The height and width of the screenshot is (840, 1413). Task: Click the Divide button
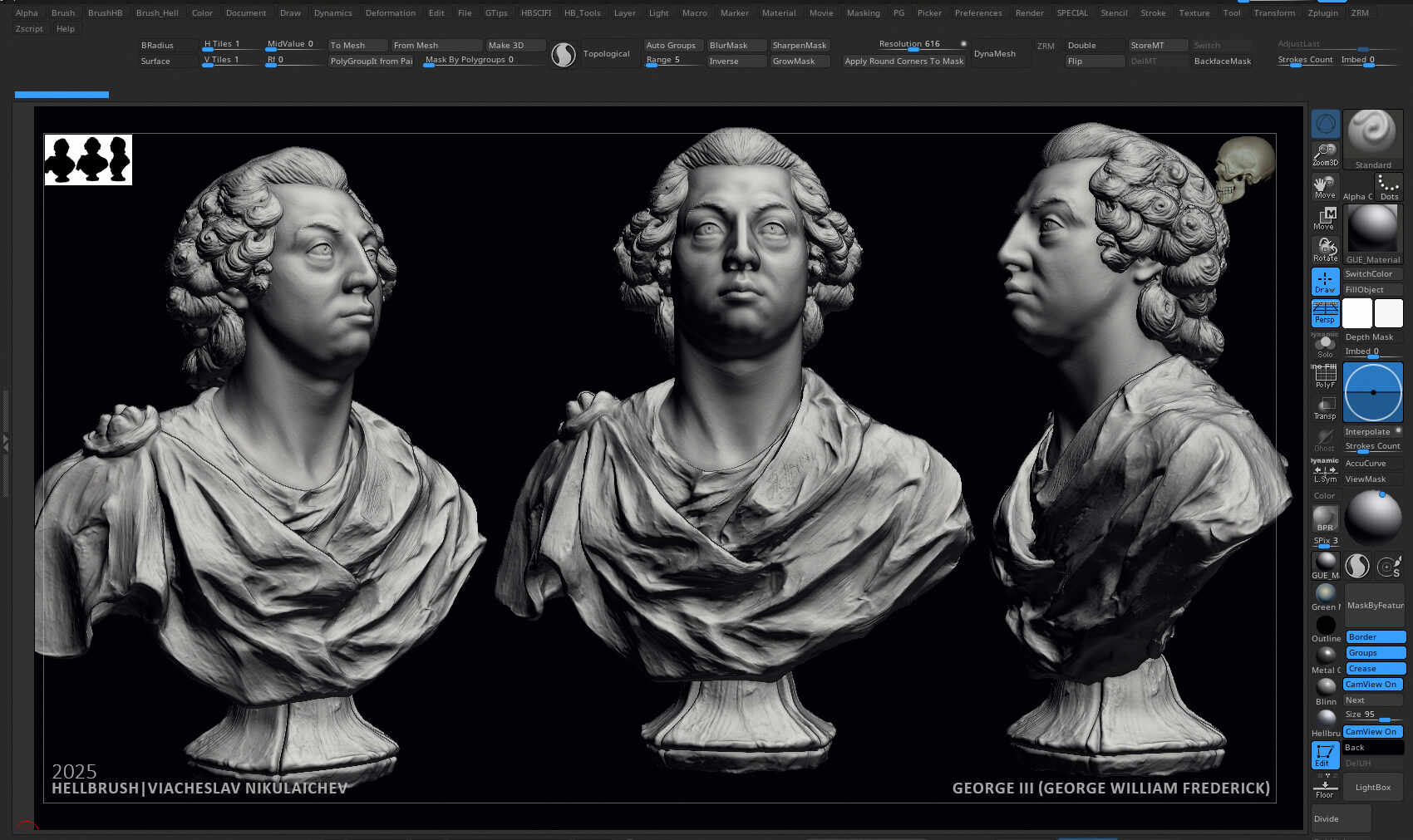pos(1340,818)
